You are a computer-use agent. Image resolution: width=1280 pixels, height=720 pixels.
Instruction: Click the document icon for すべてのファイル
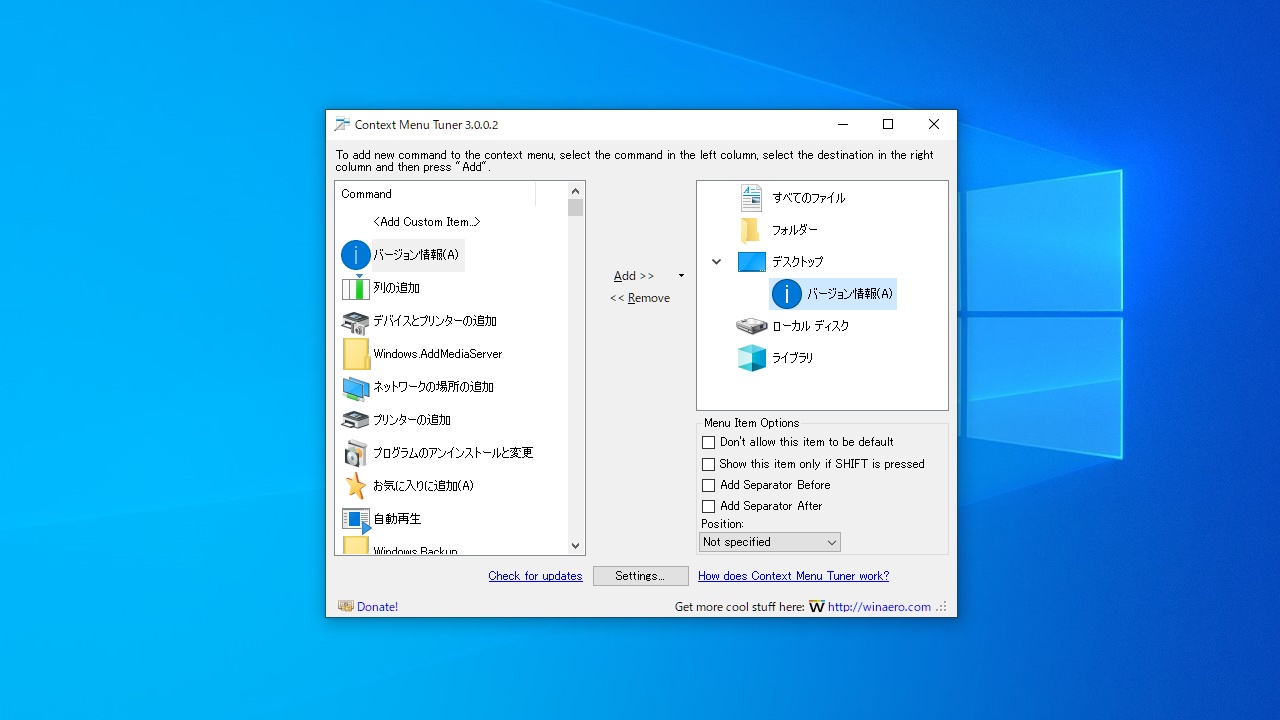click(x=751, y=198)
